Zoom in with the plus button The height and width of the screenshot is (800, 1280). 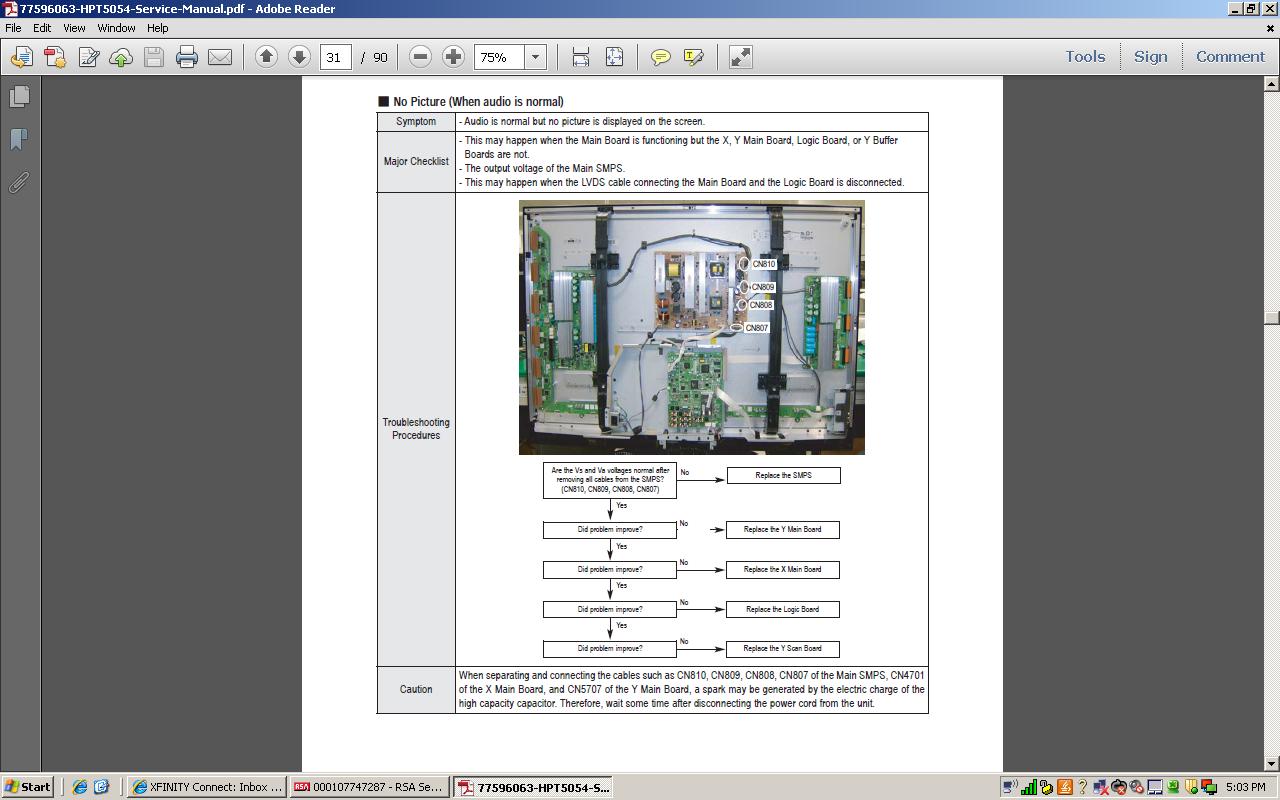(453, 57)
